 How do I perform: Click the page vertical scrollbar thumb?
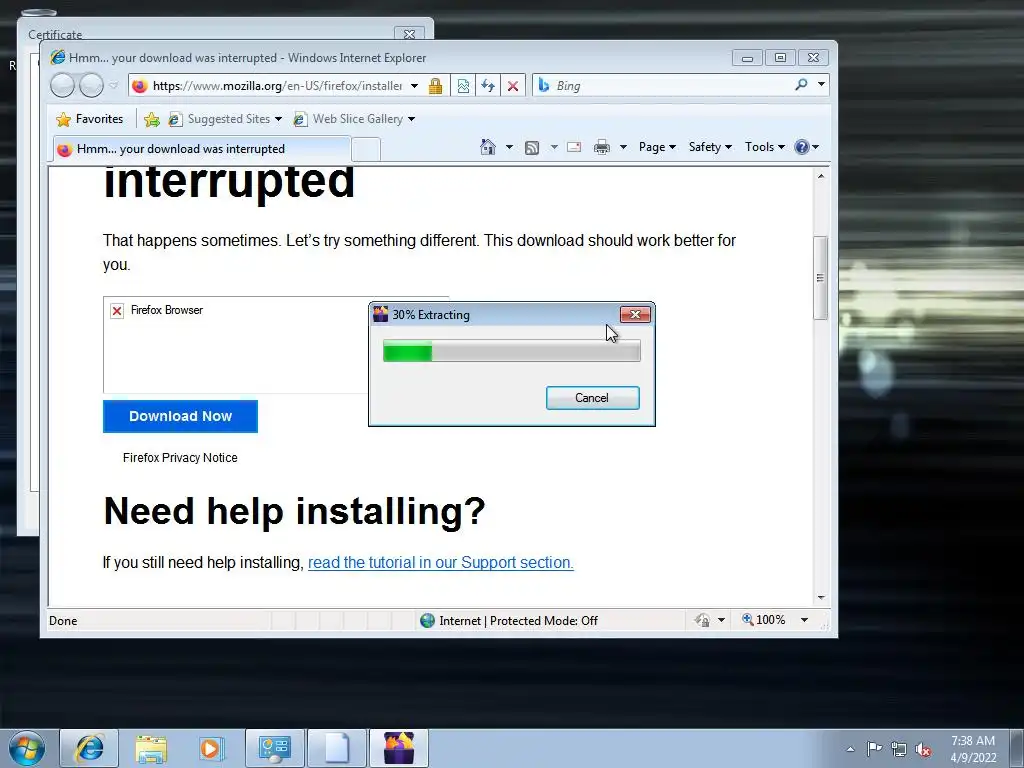[x=821, y=278]
